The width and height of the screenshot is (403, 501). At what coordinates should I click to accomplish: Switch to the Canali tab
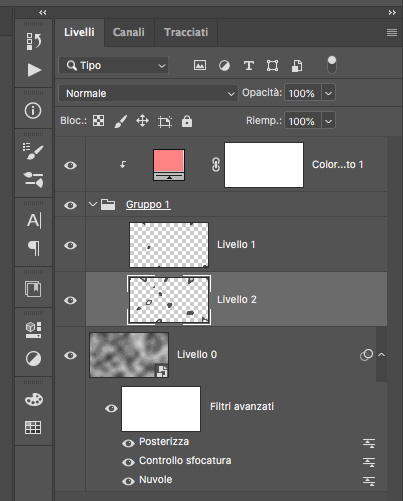pos(129,32)
